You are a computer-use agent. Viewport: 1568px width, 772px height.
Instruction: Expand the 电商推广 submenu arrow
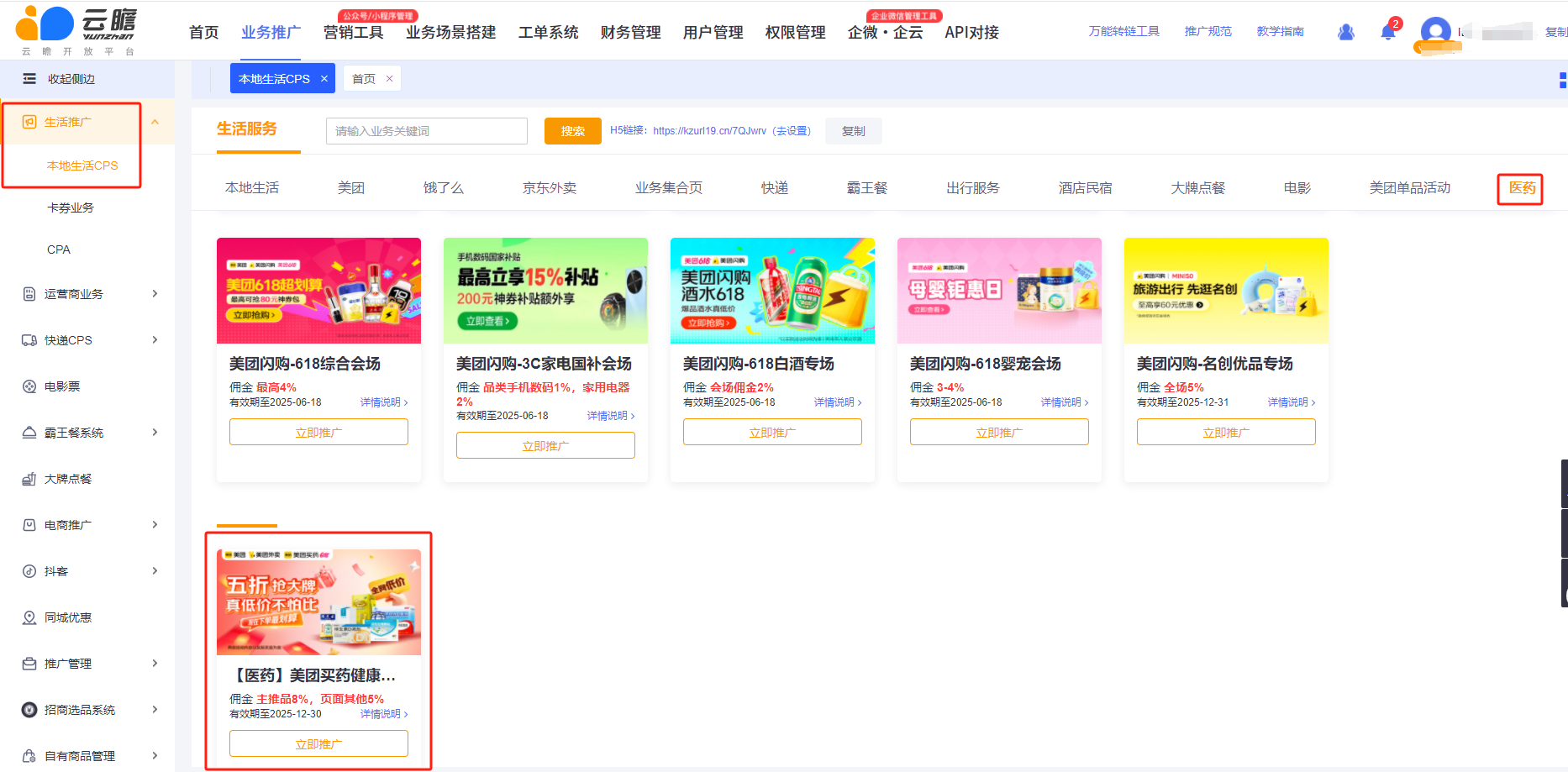click(155, 524)
